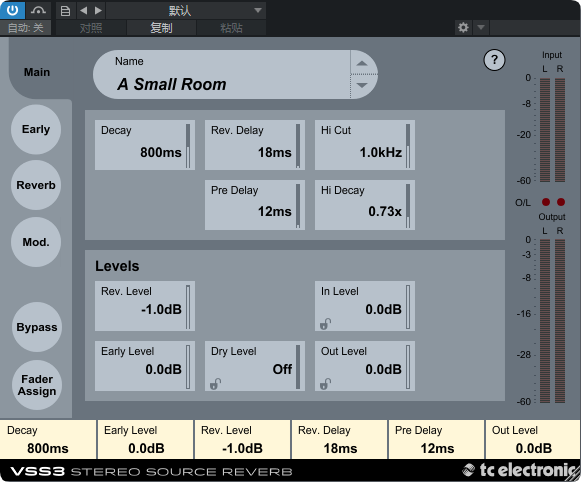Viewport: 581px width, 482px height.
Task: Adjust the Early Level slider bar
Action: (x=188, y=367)
